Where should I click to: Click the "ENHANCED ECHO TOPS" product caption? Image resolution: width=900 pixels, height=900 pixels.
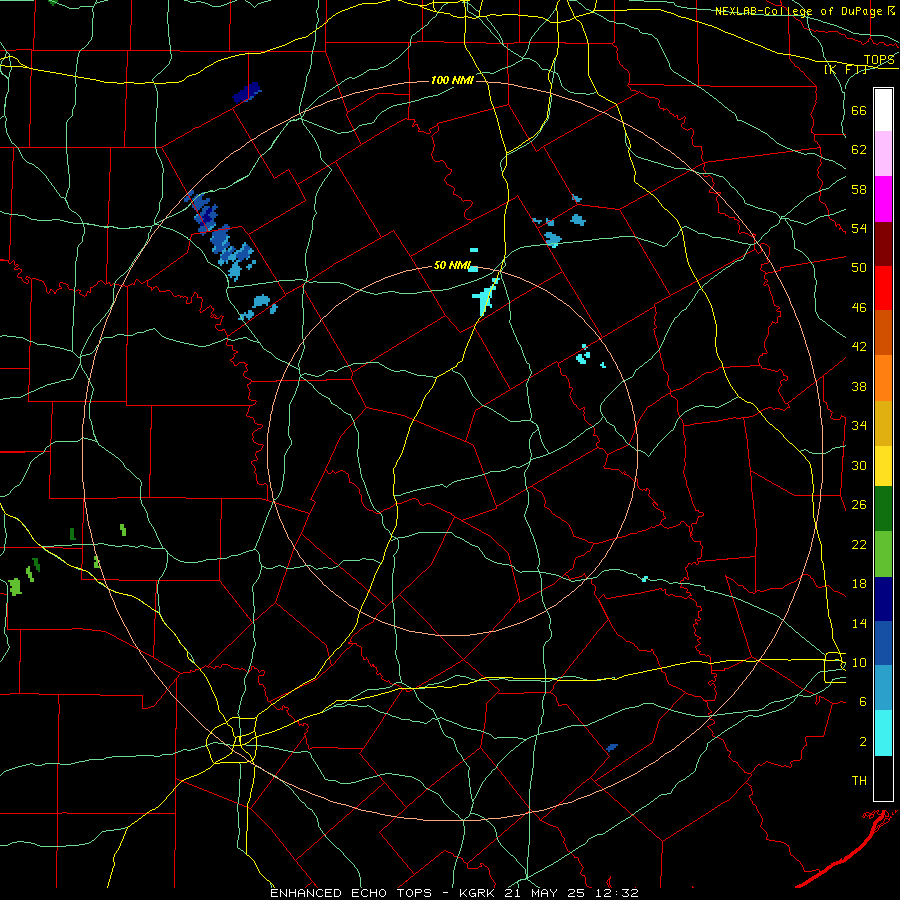(350, 893)
